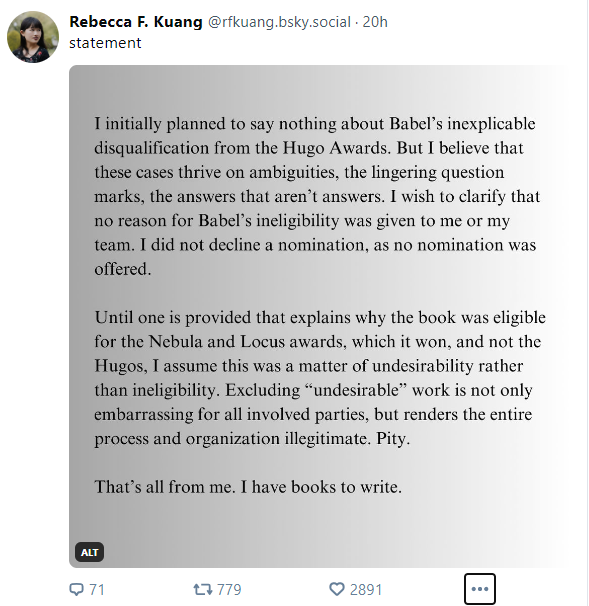
Task: Open the three-dot more options menu
Action: 480,589
